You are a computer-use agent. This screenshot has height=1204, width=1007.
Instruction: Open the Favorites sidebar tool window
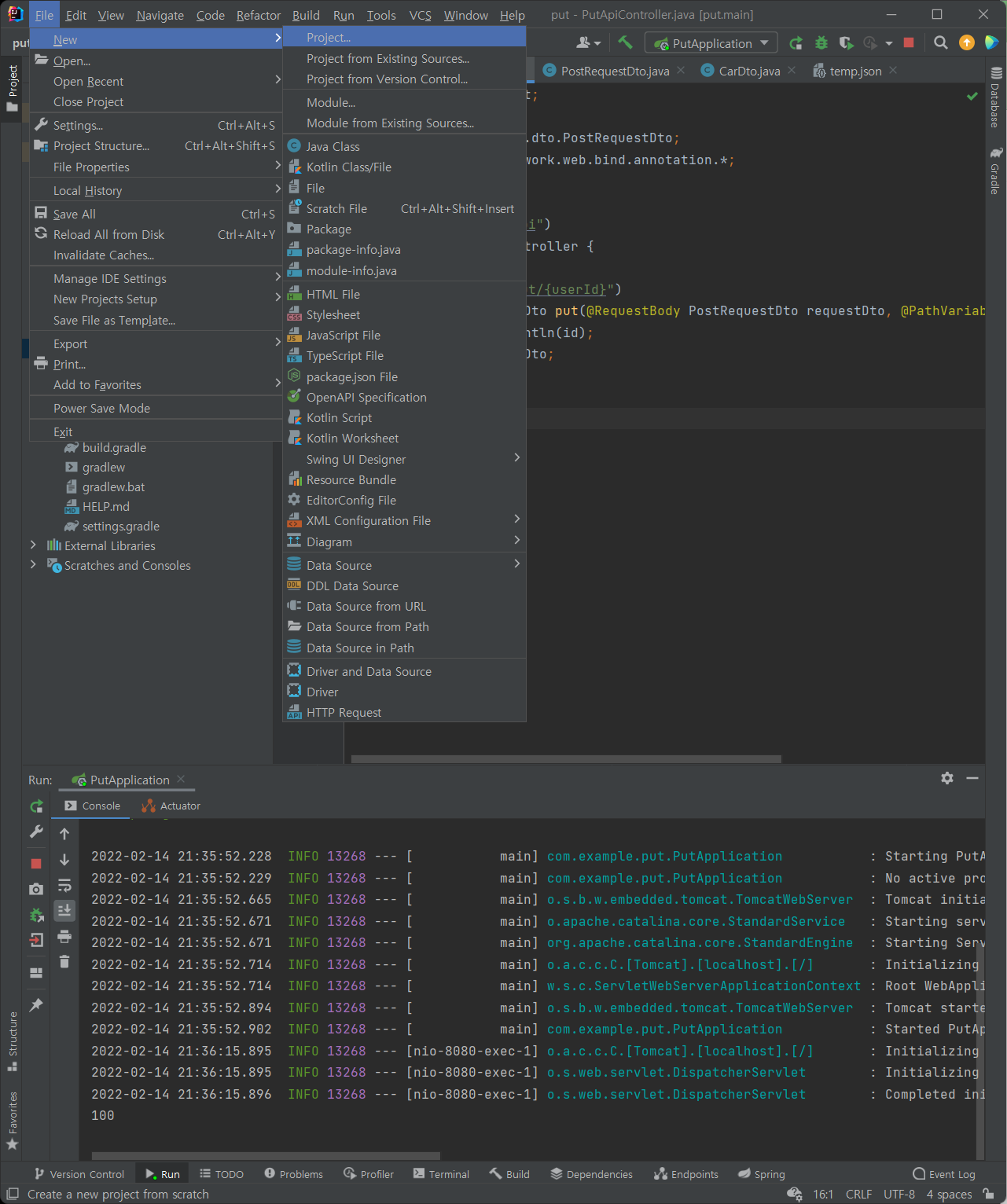coord(12,1121)
